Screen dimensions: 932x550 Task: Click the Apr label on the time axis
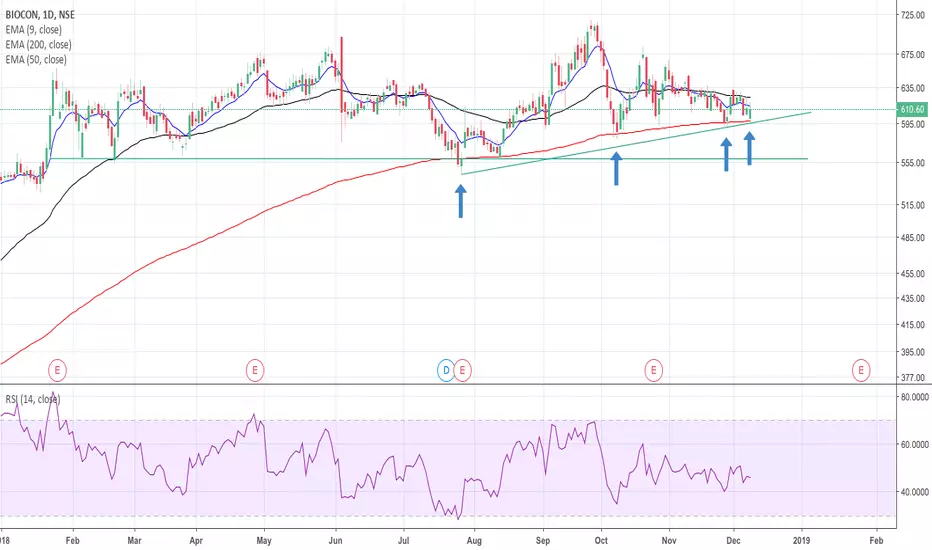[196, 540]
